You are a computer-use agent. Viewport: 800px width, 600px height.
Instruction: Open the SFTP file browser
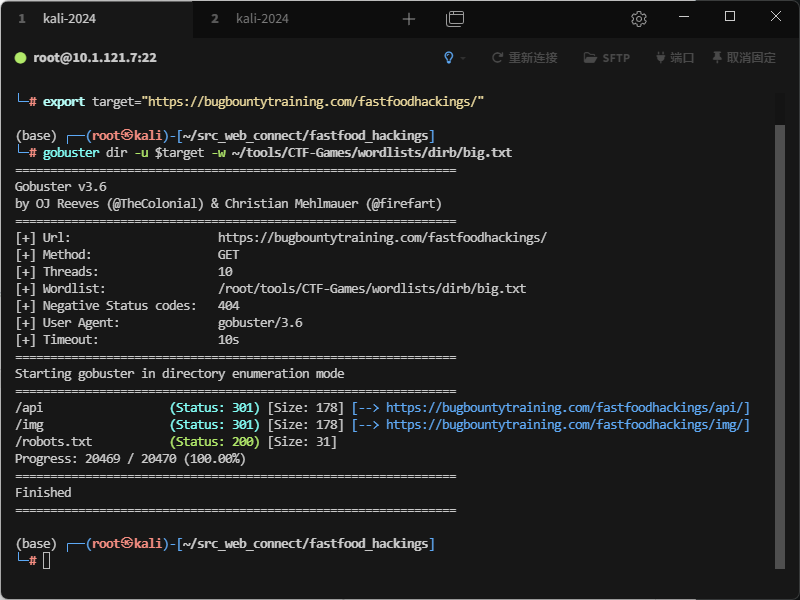click(x=607, y=58)
